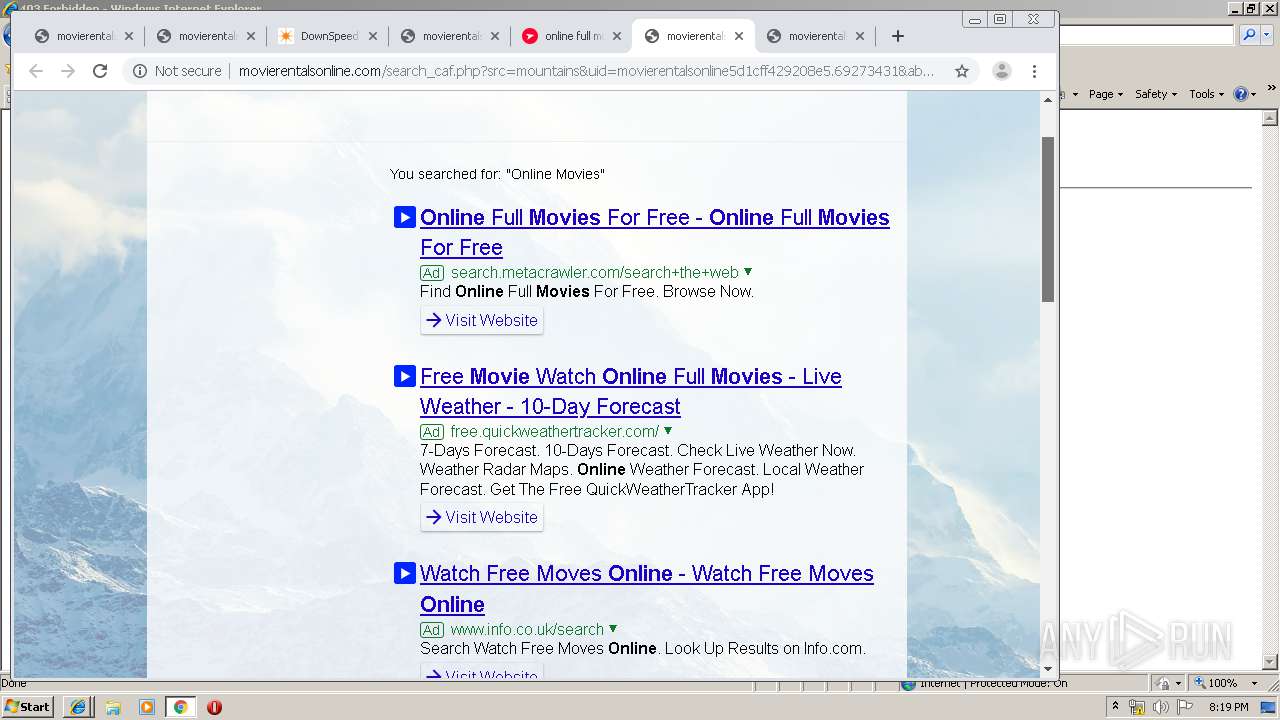The width and height of the screenshot is (1280, 720).
Task: Expand the arrow next to metacrawler URL
Action: 748,272
